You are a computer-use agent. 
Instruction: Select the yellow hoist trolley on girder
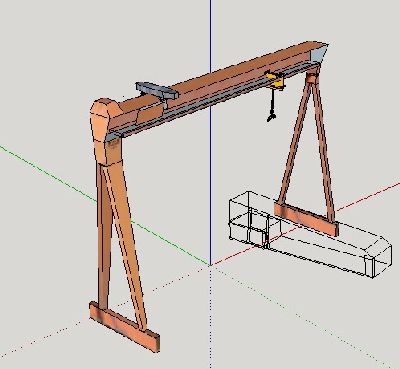coord(276,80)
